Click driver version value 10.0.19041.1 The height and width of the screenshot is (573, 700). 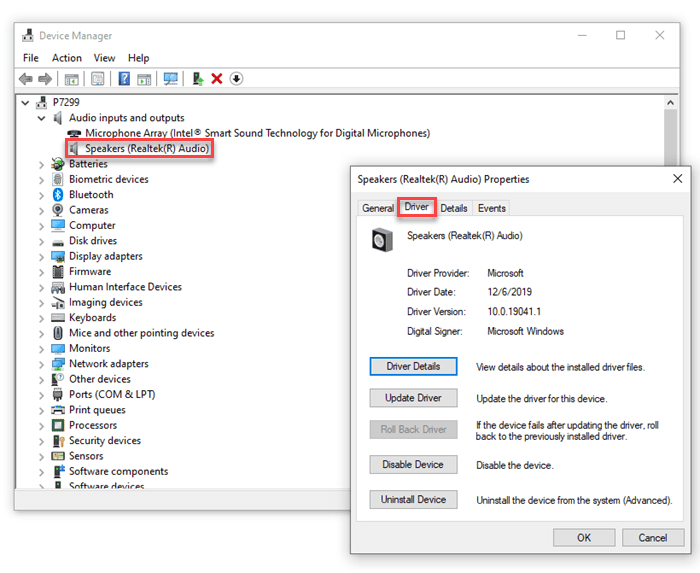click(514, 311)
